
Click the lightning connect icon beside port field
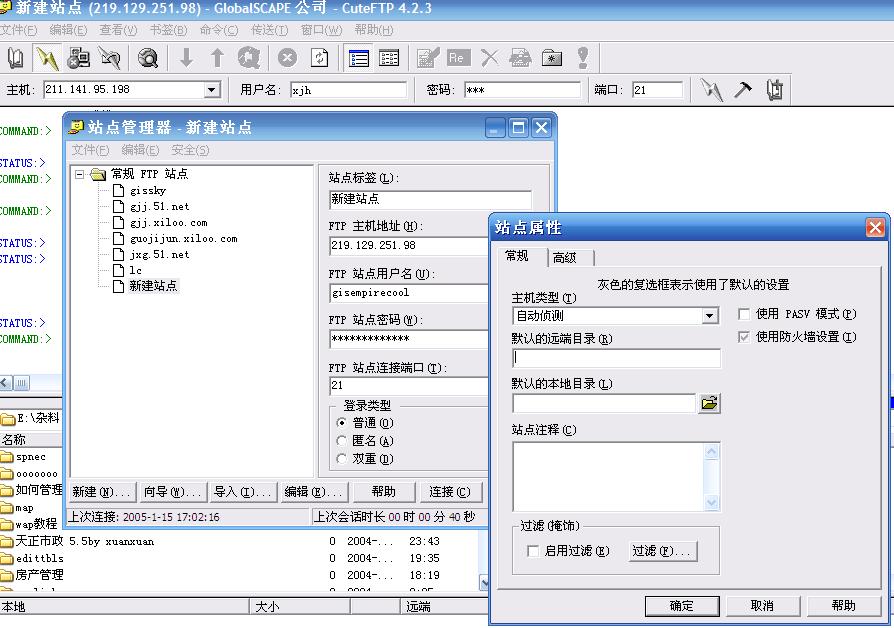point(711,90)
